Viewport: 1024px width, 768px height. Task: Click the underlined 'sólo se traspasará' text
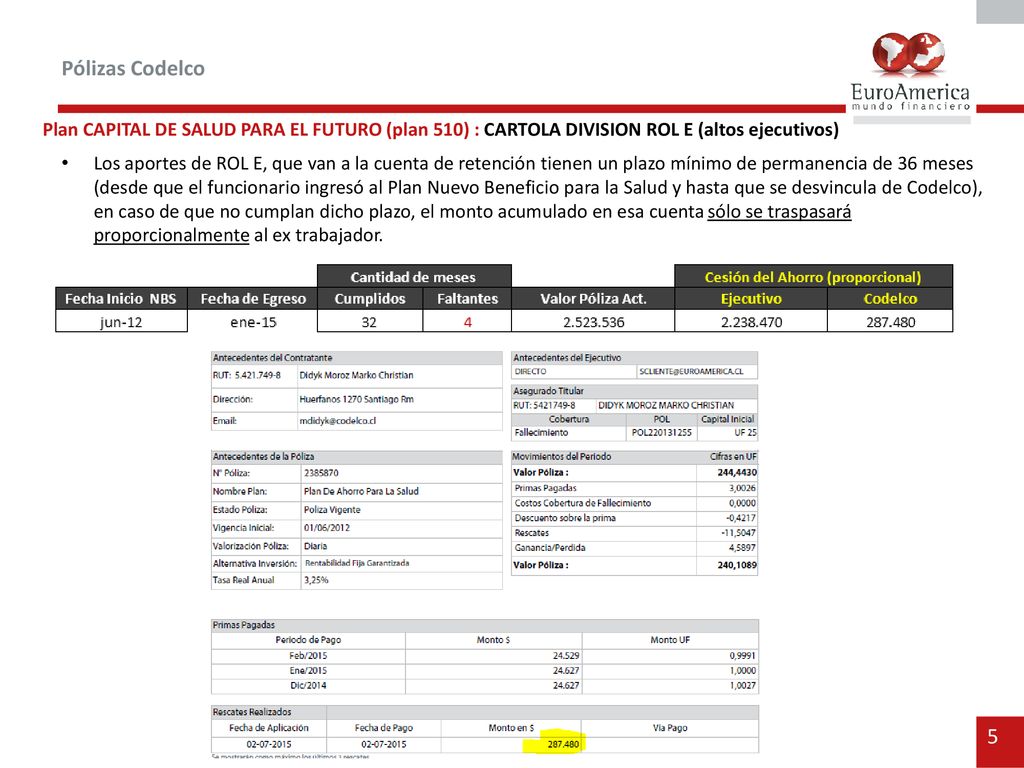(779, 212)
